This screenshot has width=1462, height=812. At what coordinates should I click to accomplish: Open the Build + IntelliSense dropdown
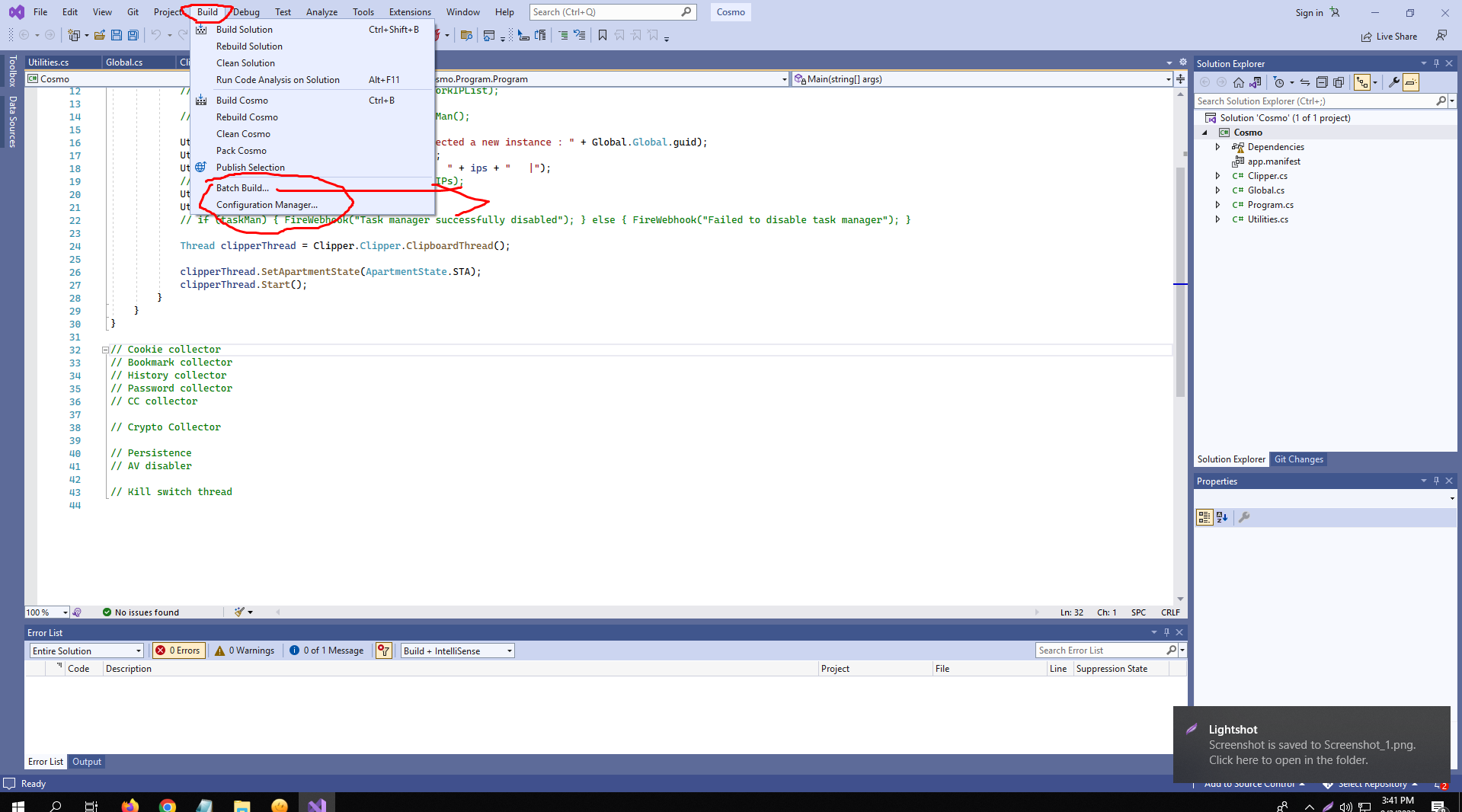tap(458, 651)
